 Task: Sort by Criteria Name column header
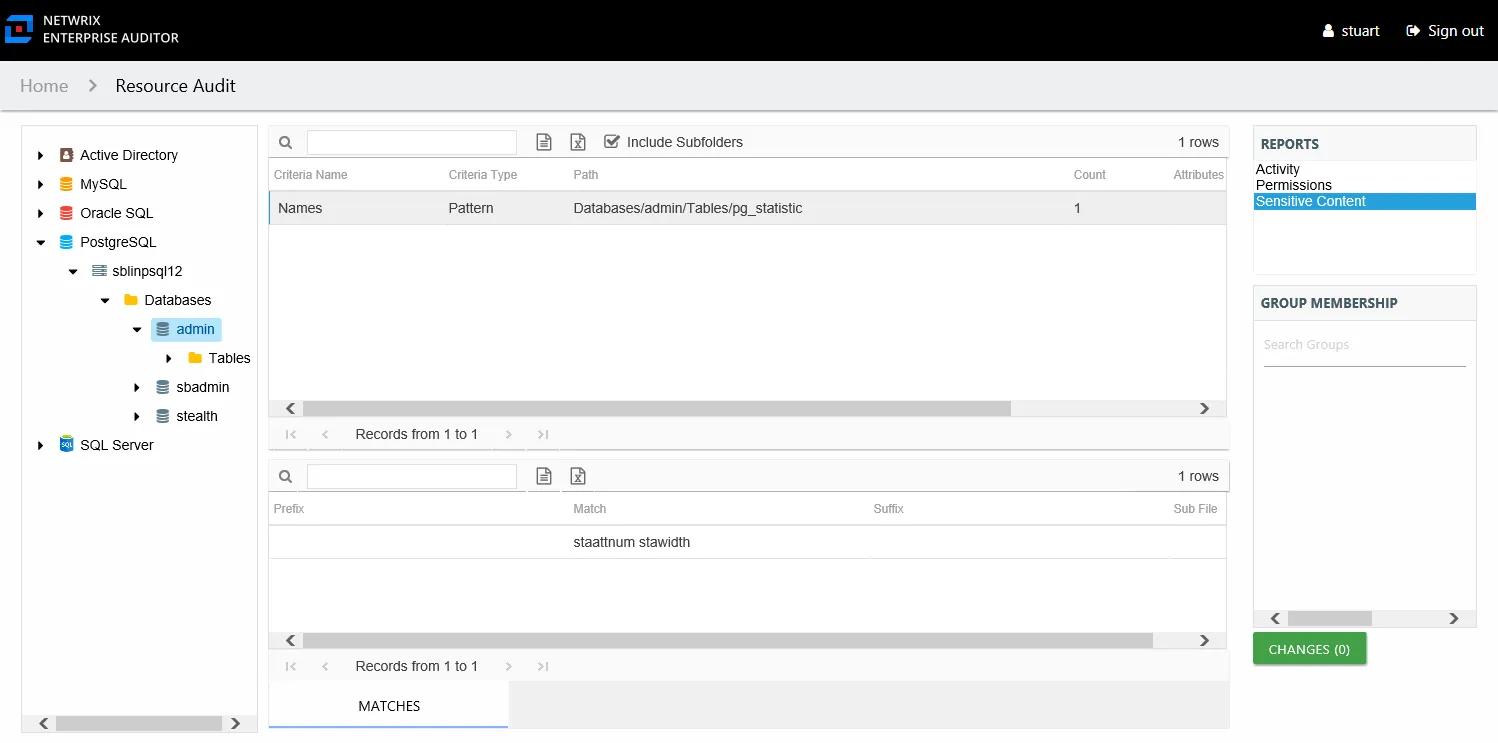click(311, 175)
